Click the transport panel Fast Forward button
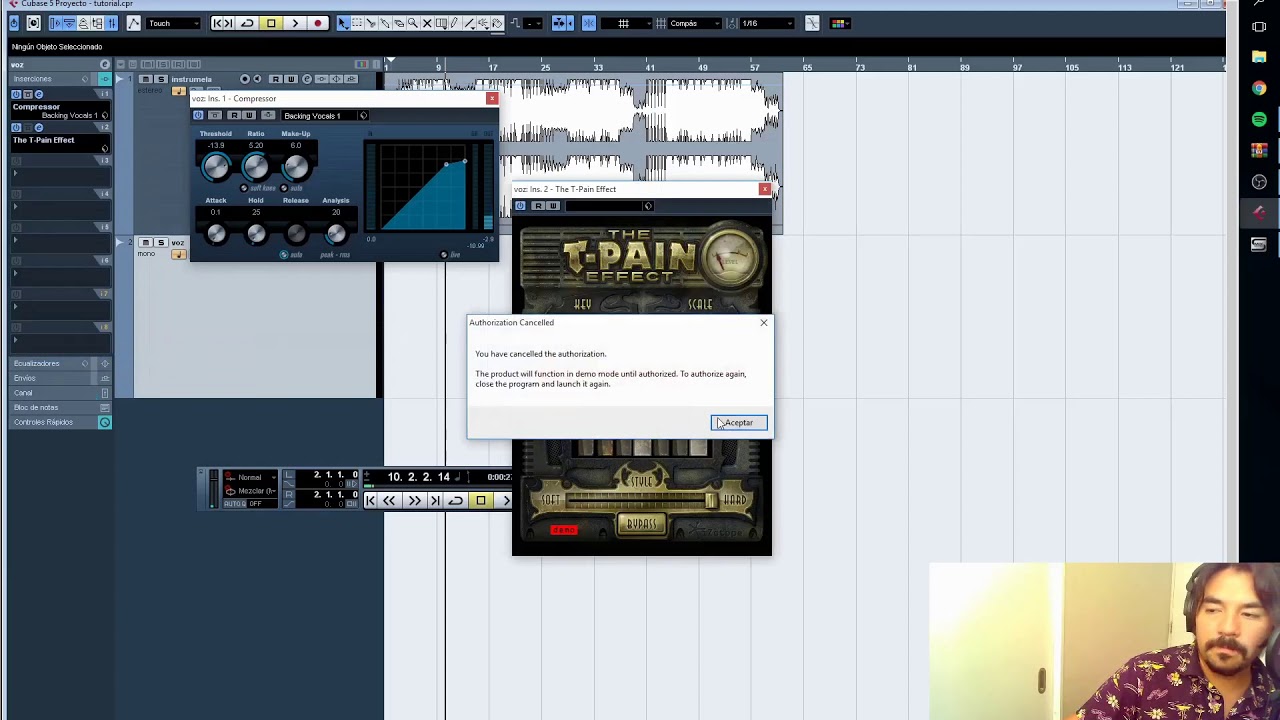 coord(413,500)
